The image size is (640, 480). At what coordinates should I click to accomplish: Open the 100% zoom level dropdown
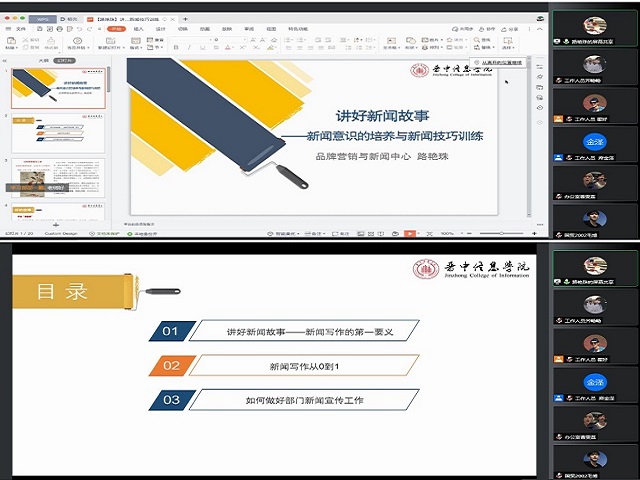pyautogui.click(x=446, y=233)
